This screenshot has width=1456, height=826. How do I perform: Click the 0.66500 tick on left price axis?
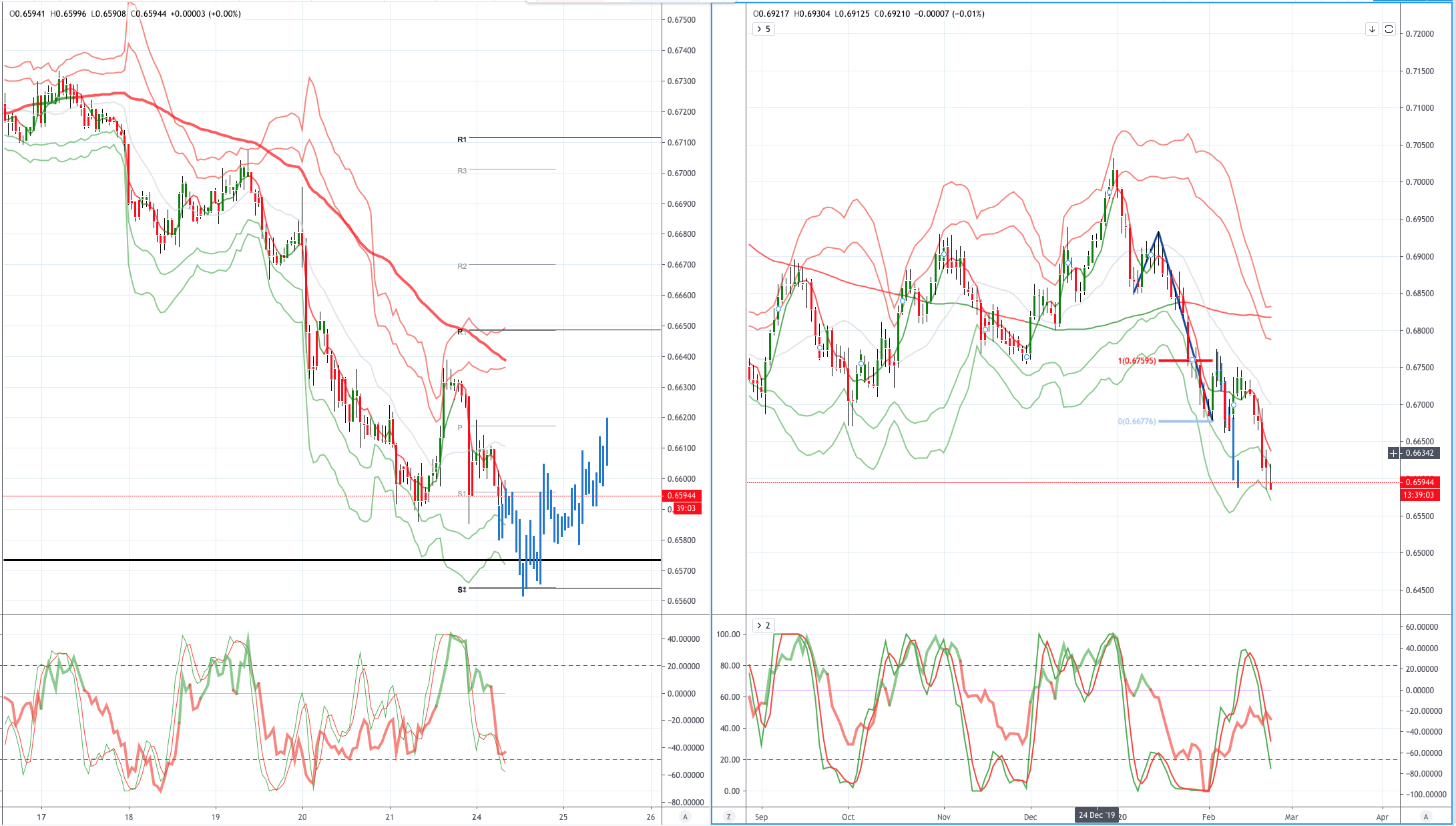(x=682, y=326)
